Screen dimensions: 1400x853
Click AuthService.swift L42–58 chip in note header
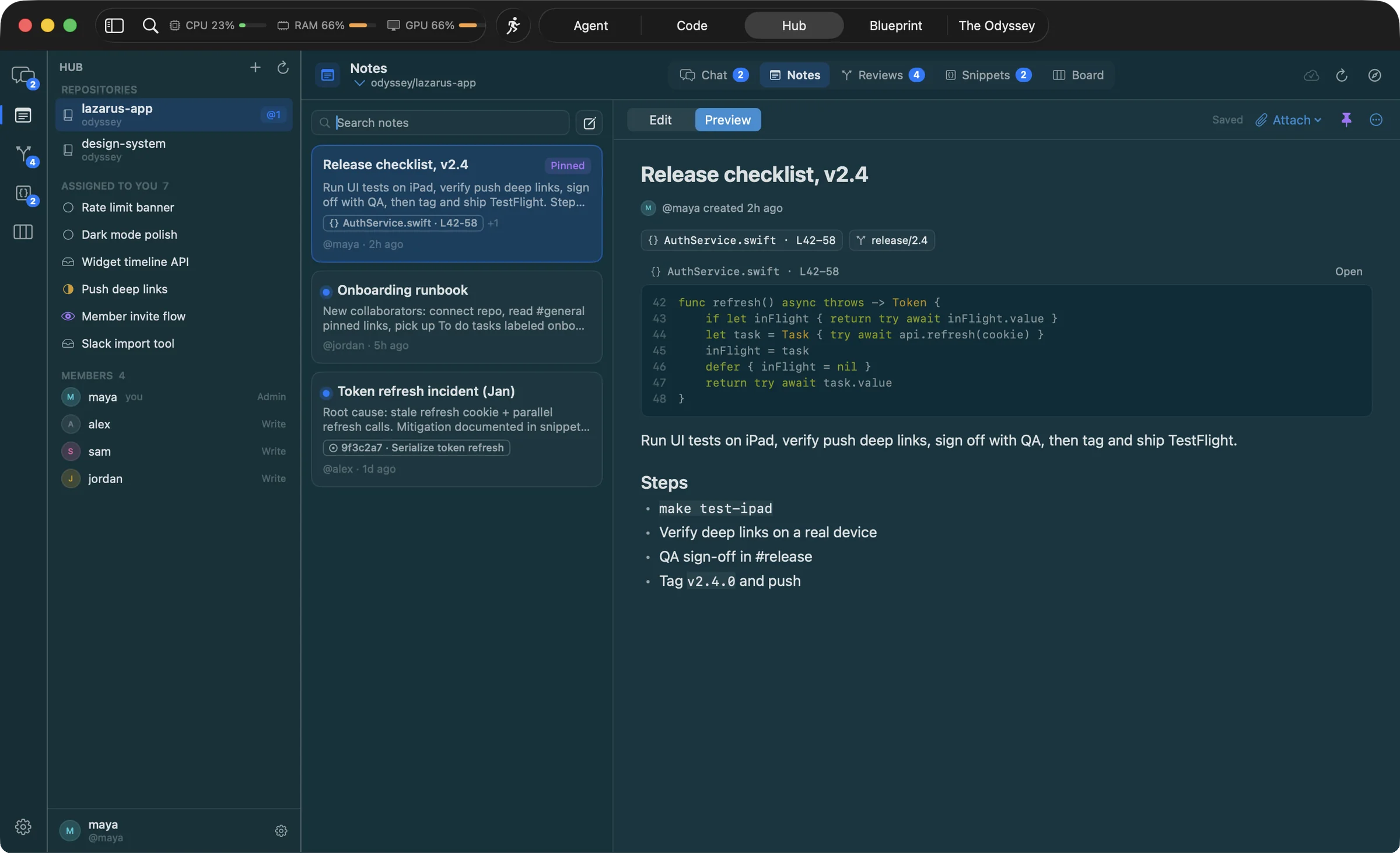click(x=741, y=240)
